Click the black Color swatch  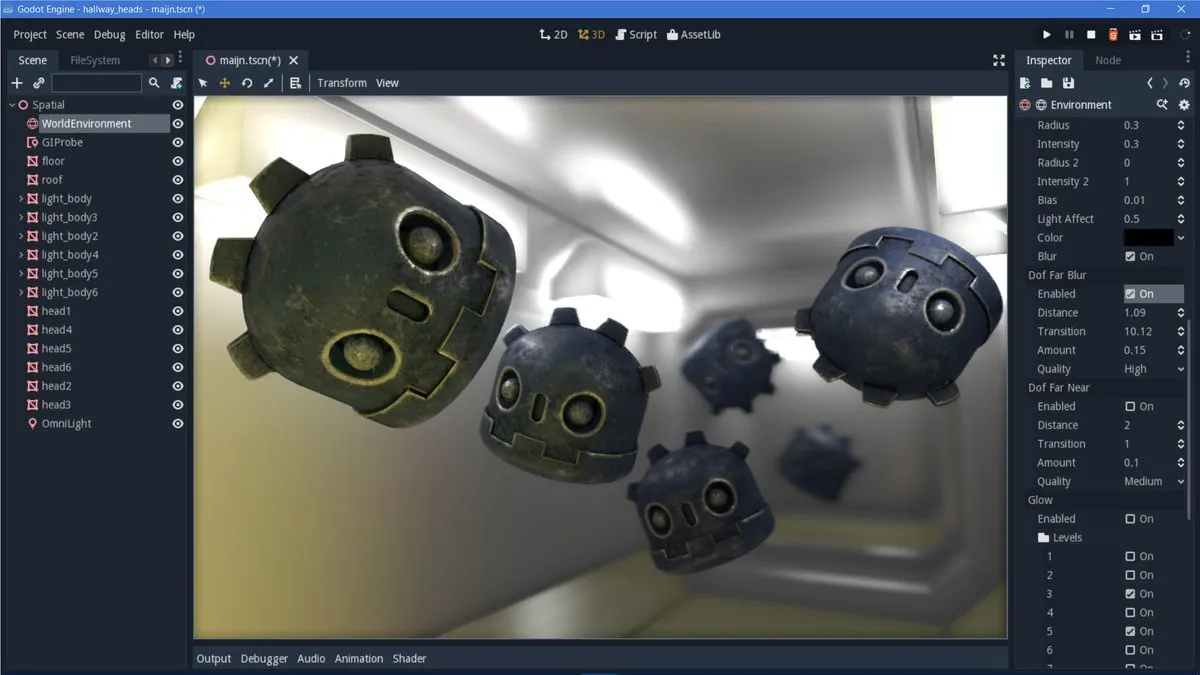click(1148, 238)
